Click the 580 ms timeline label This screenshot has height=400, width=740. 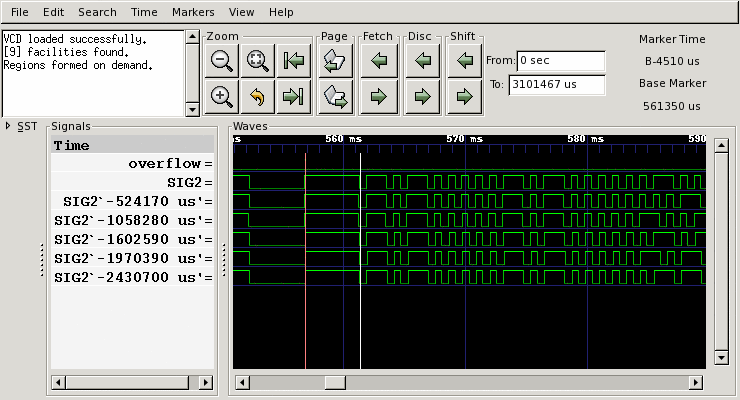click(585, 139)
